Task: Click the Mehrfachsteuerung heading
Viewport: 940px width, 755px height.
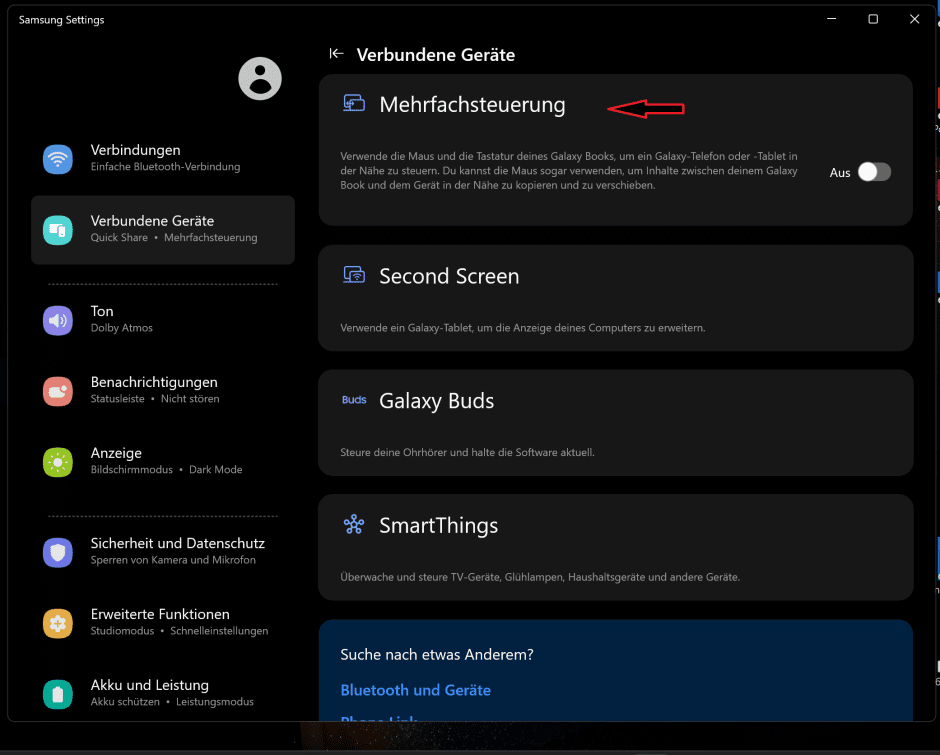Action: click(x=472, y=104)
